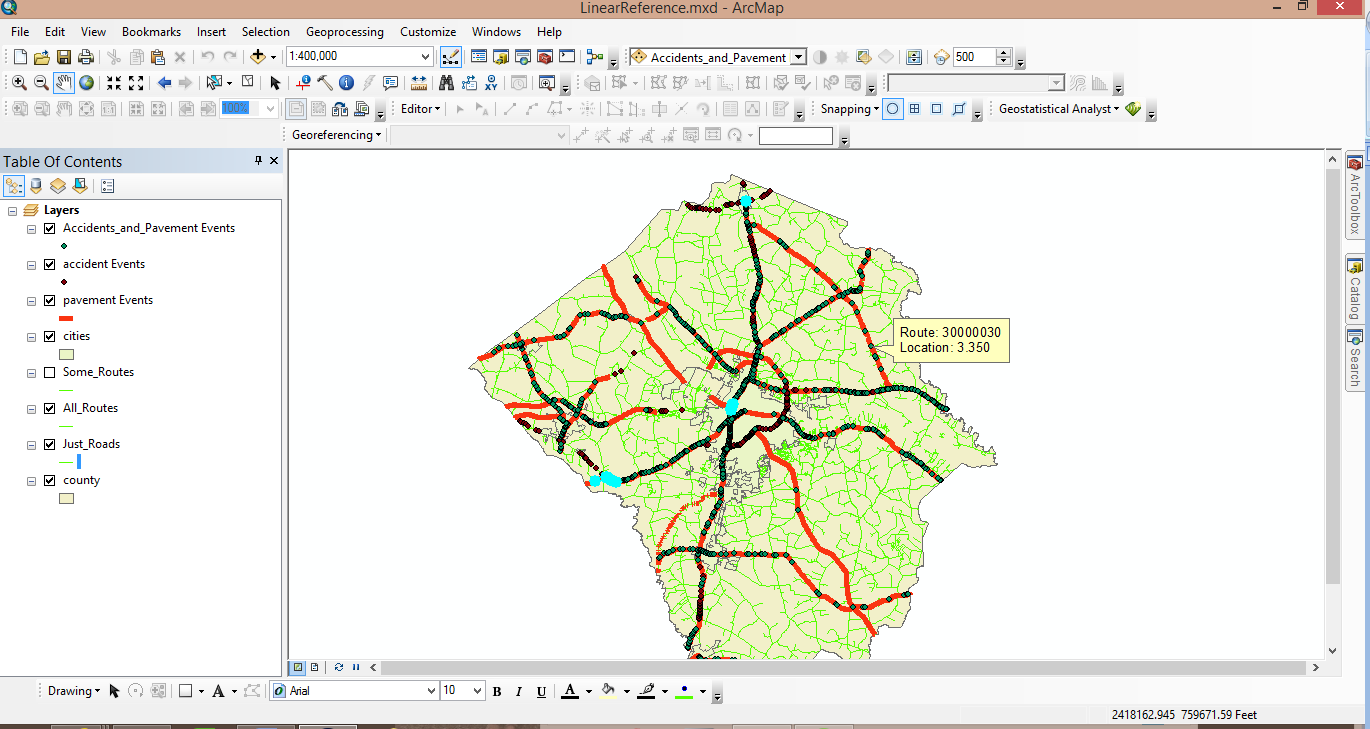
Task: Open the Bookmarks menu
Action: click(x=151, y=32)
